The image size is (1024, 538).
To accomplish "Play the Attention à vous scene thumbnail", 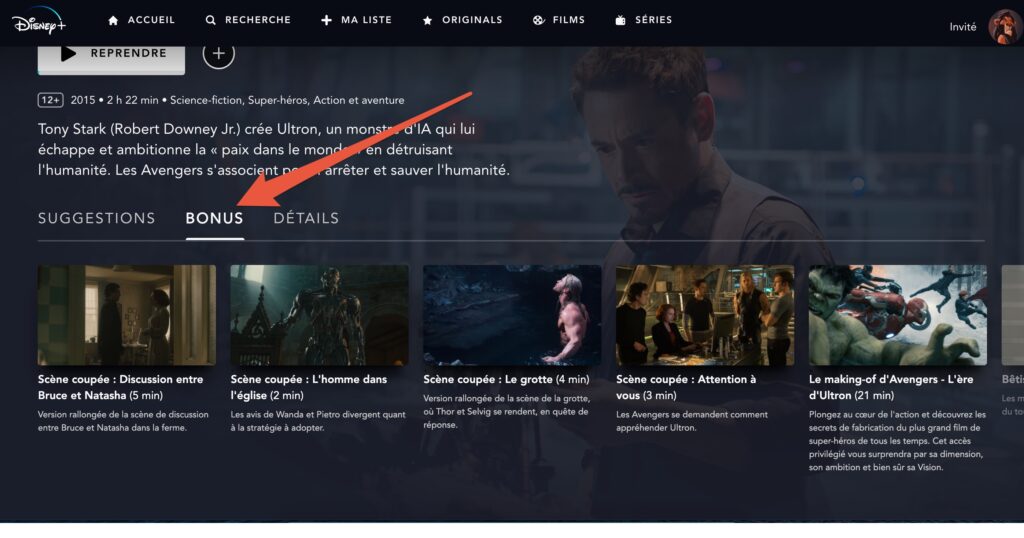I will (705, 315).
